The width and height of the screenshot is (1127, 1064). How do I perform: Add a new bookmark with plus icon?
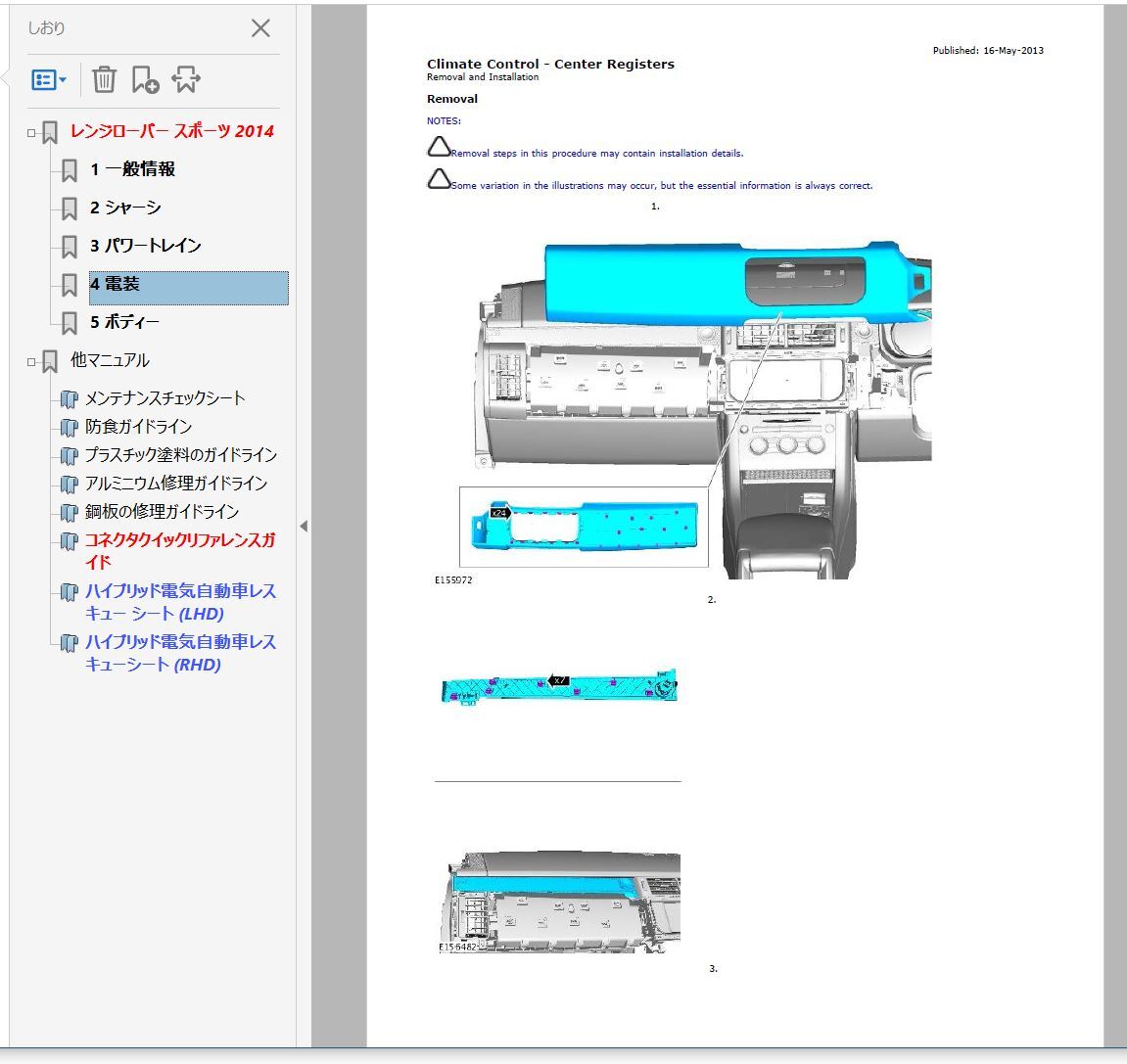[x=145, y=79]
